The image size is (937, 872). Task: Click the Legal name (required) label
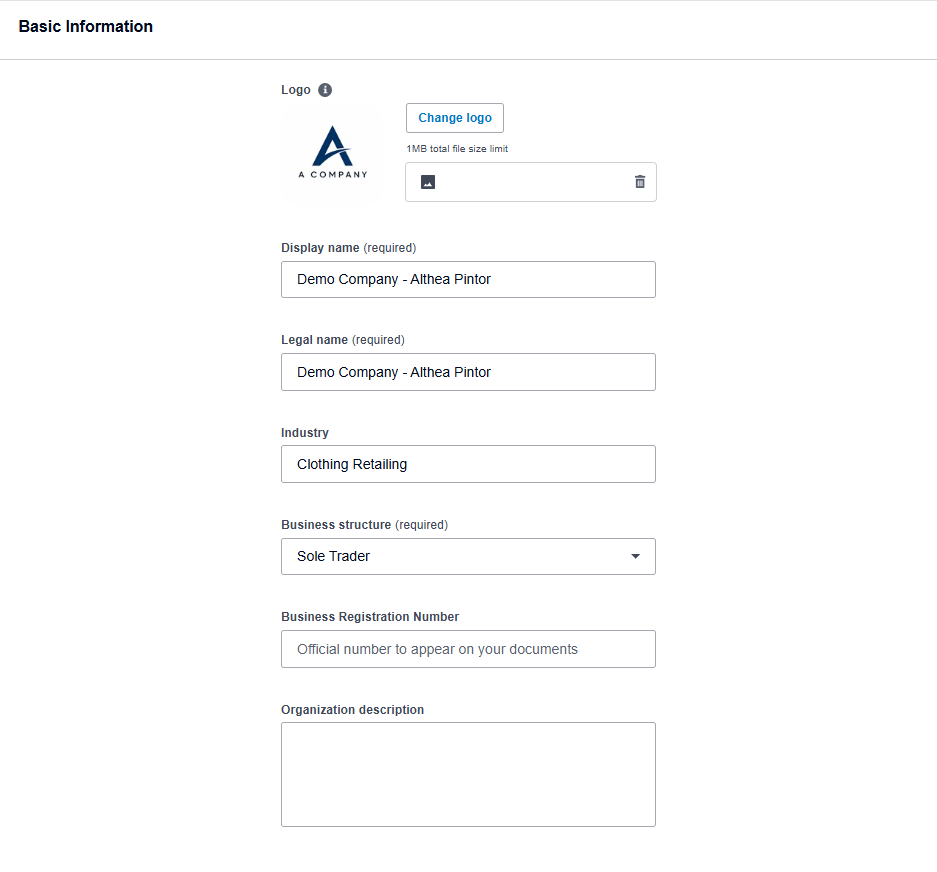click(x=343, y=339)
